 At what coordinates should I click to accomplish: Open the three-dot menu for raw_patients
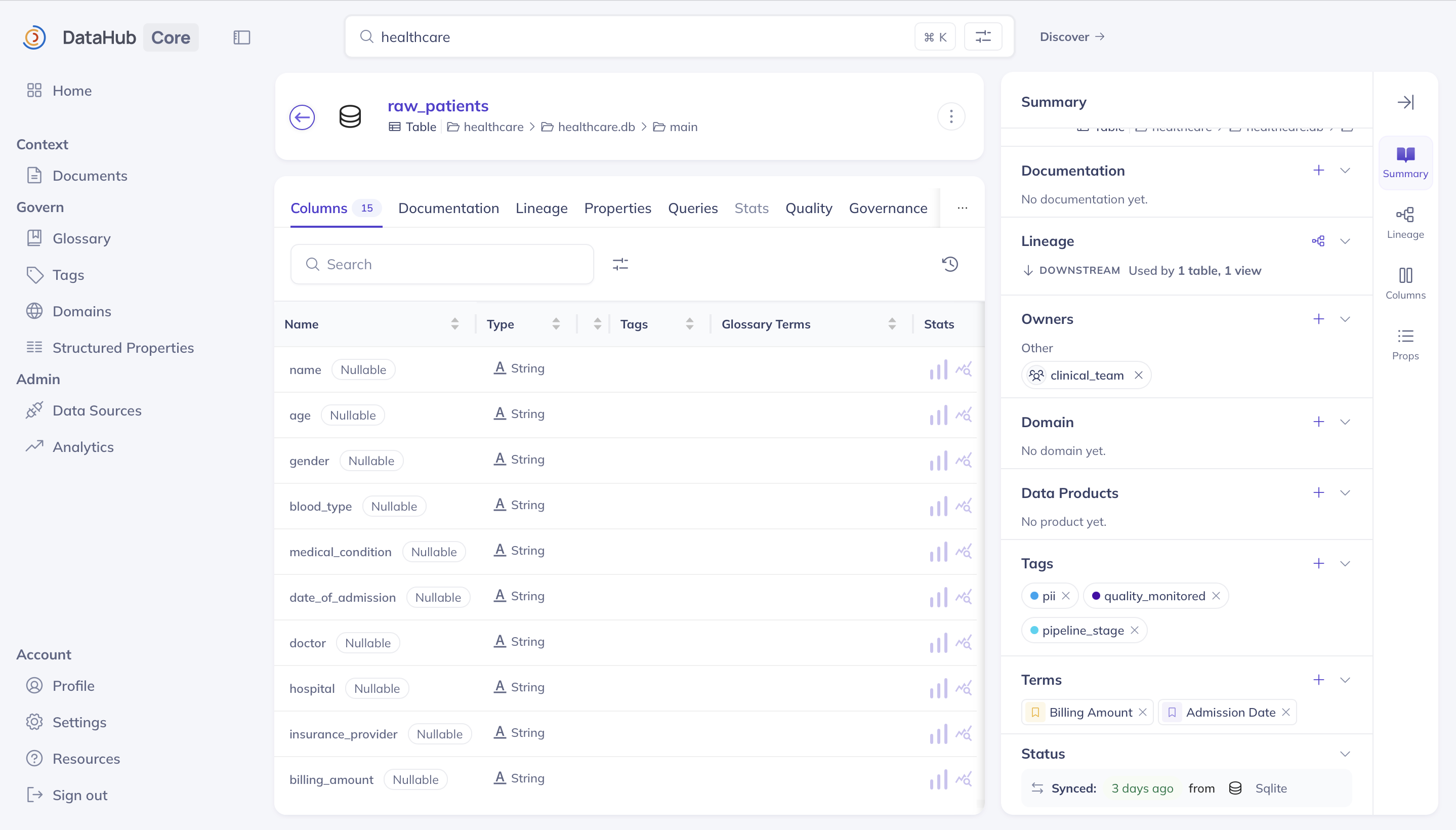(951, 117)
